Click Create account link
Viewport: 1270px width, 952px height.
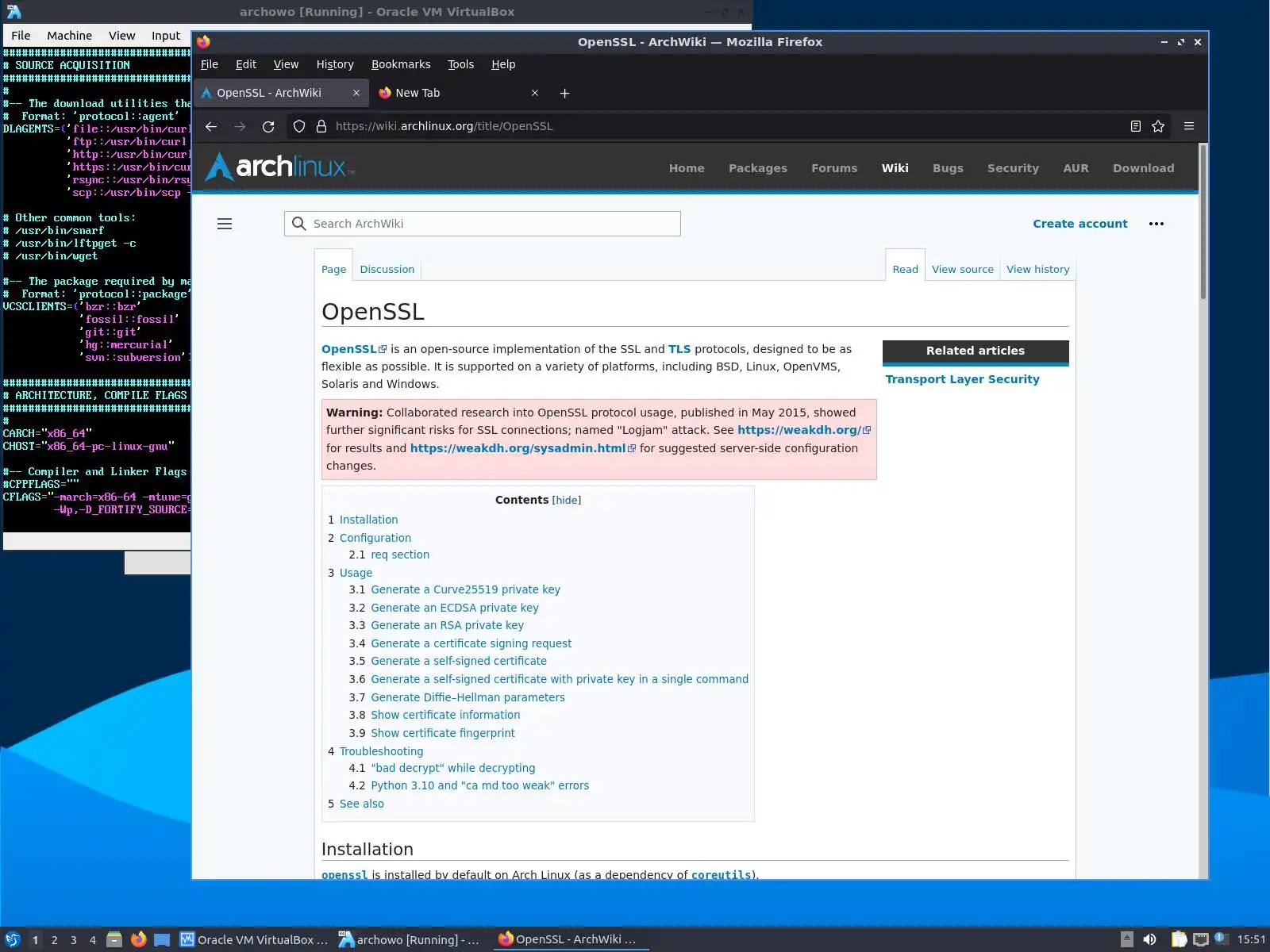click(1080, 224)
